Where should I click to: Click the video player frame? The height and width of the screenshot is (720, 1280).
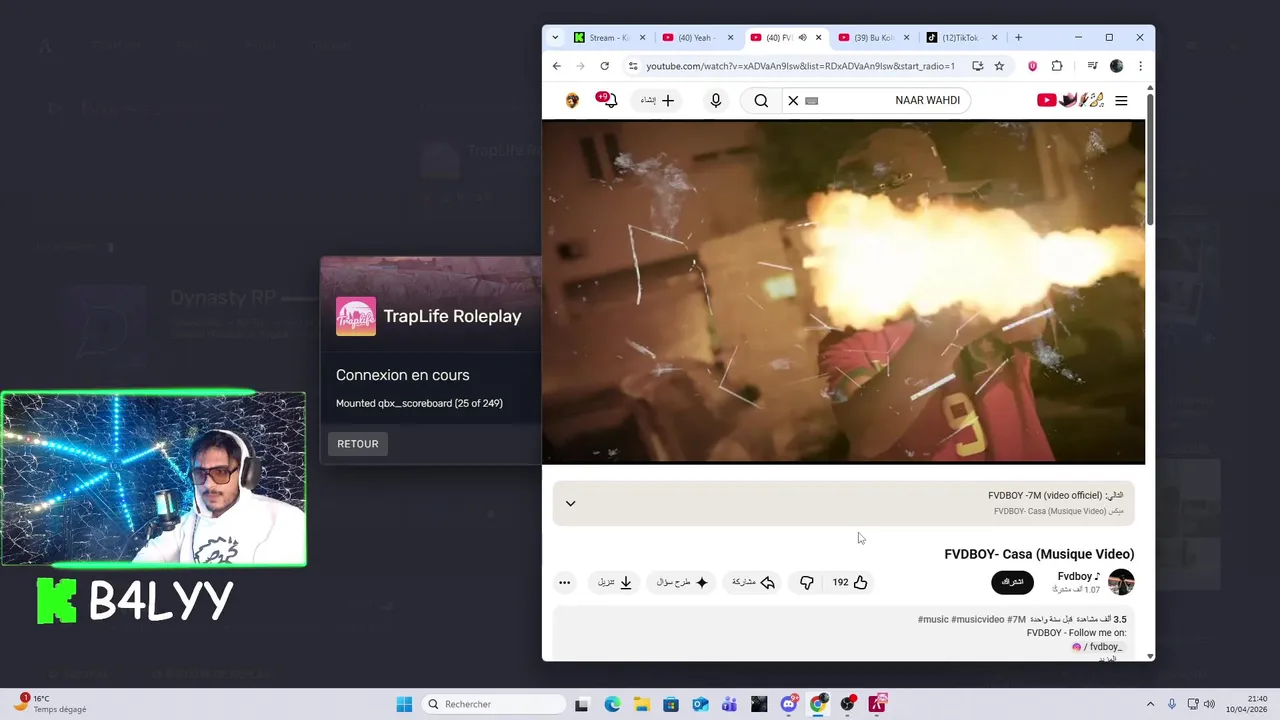point(843,292)
